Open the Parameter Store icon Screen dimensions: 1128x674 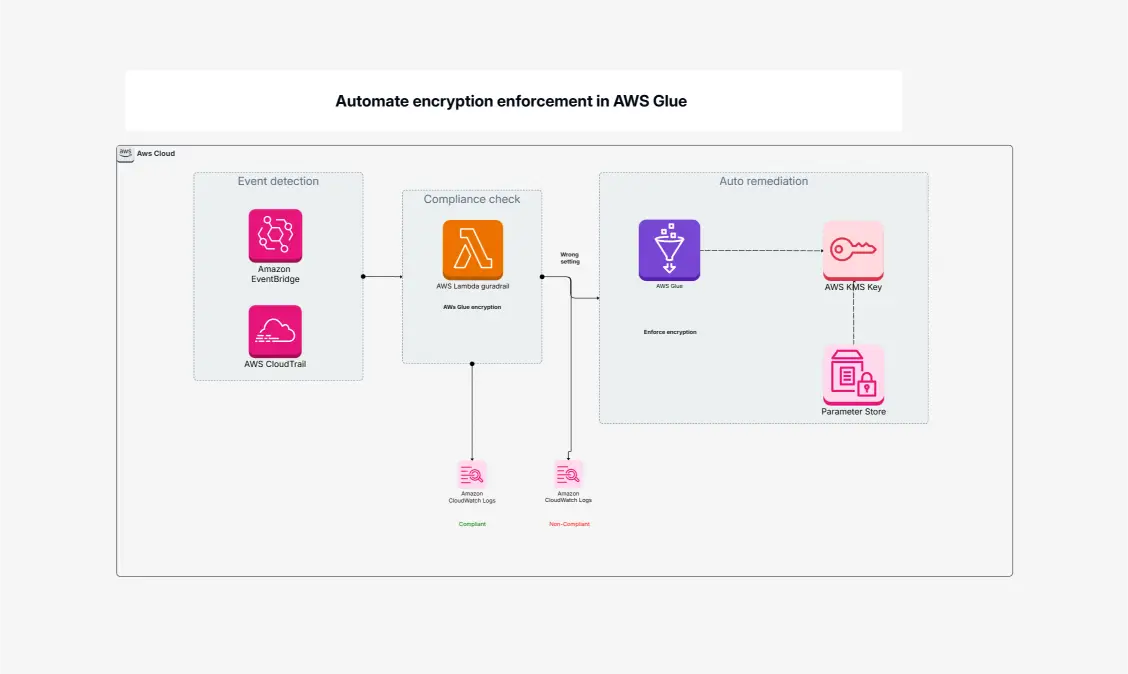coord(852,372)
